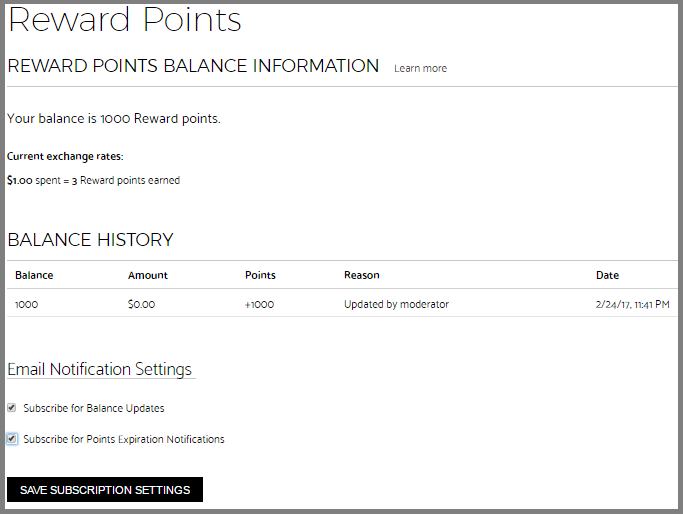Click the Email Notification Settings heading

100,369
